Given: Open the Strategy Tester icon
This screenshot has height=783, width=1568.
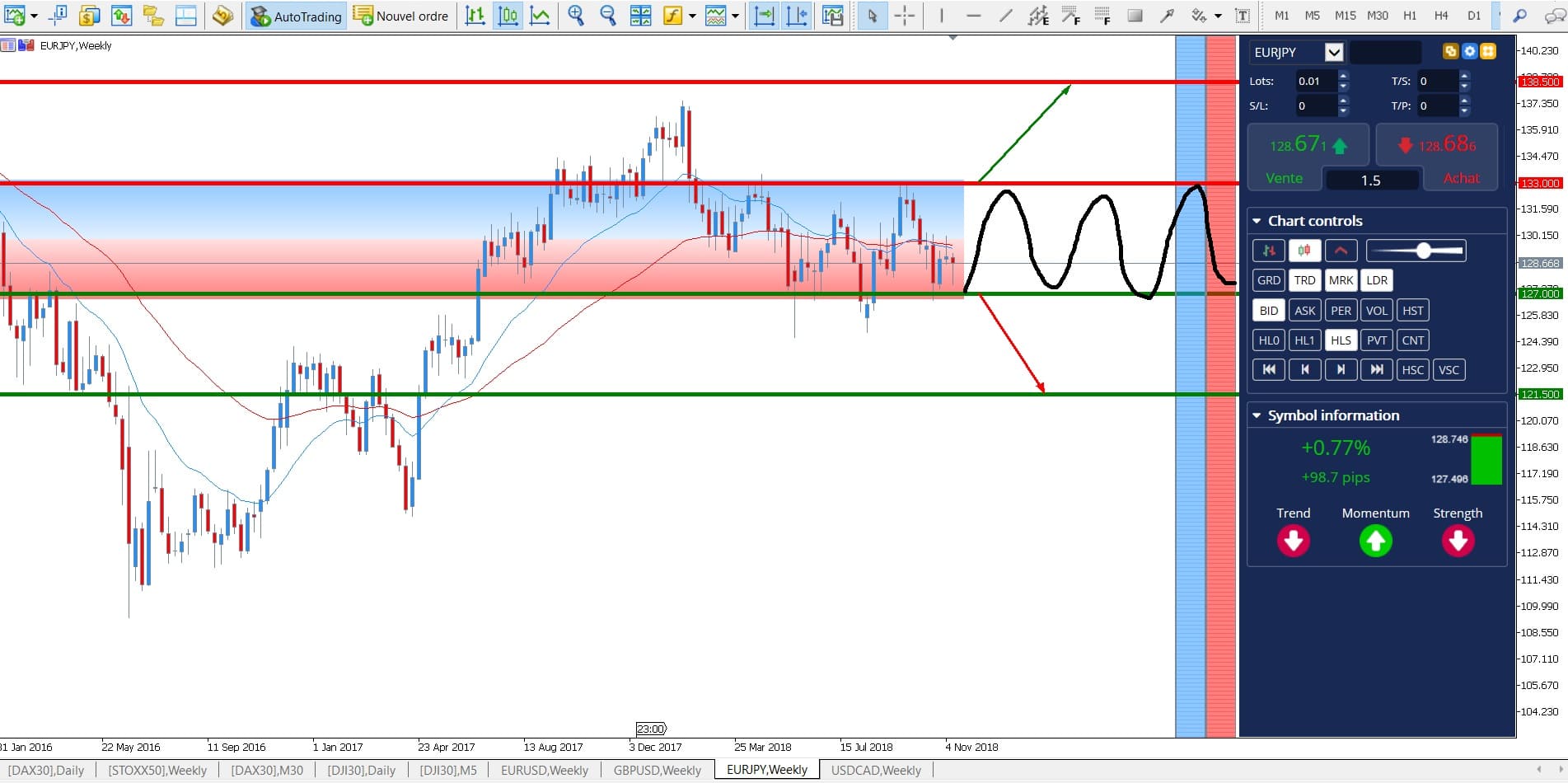Looking at the screenshot, I should click(222, 16).
